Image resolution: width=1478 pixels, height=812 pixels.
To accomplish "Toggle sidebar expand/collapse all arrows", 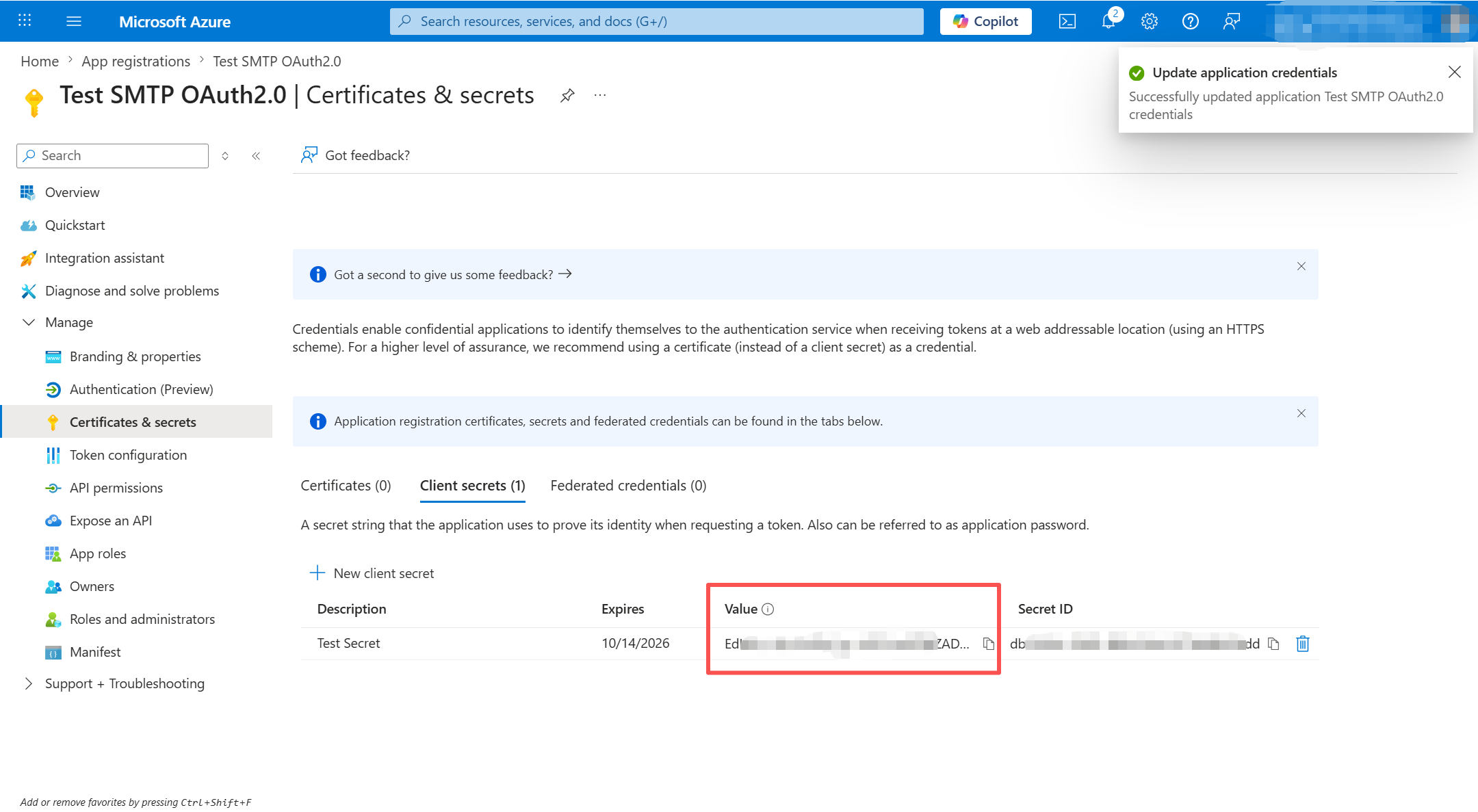I will 225,156.
